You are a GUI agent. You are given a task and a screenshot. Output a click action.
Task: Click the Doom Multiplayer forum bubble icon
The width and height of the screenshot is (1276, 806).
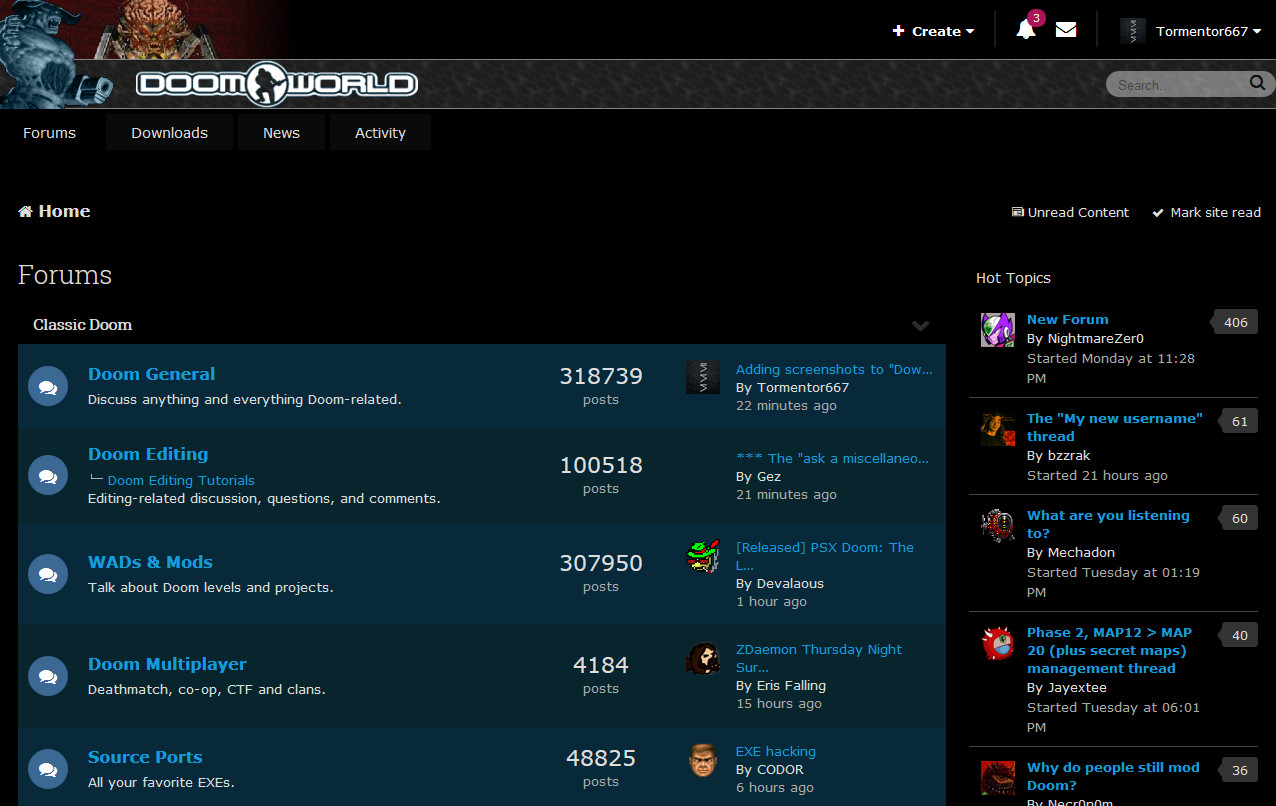coord(47,676)
